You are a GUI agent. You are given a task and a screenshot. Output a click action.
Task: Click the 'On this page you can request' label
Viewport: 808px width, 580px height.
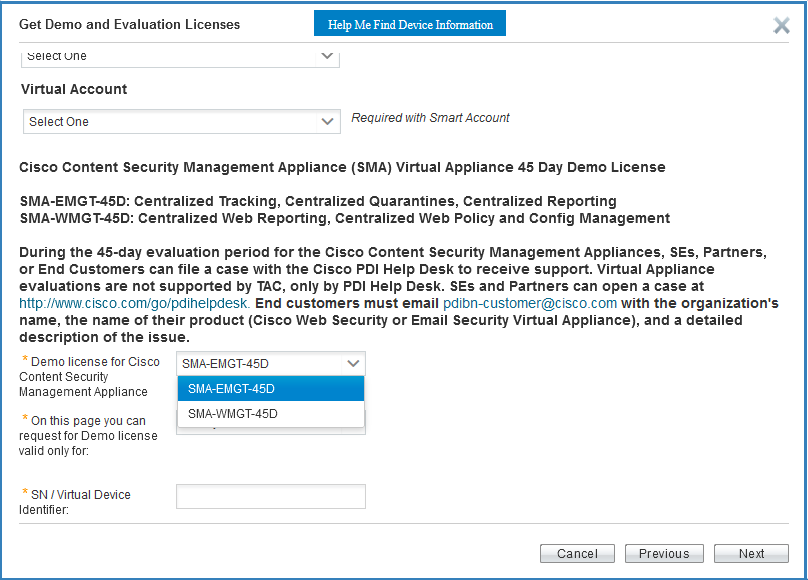[x=88, y=436]
